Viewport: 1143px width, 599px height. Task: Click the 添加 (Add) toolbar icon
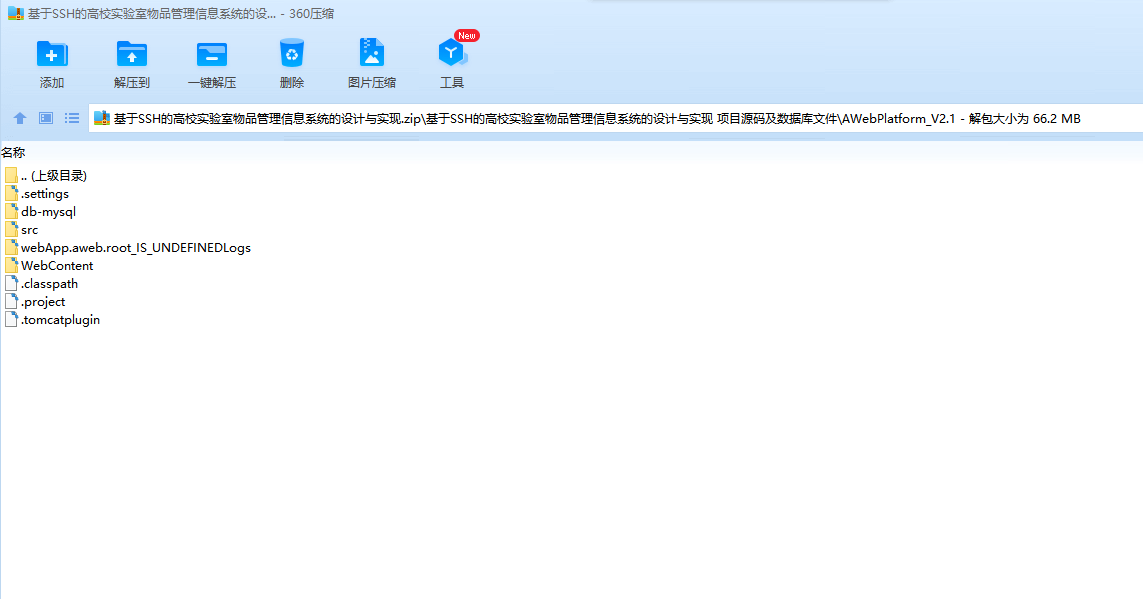(52, 55)
